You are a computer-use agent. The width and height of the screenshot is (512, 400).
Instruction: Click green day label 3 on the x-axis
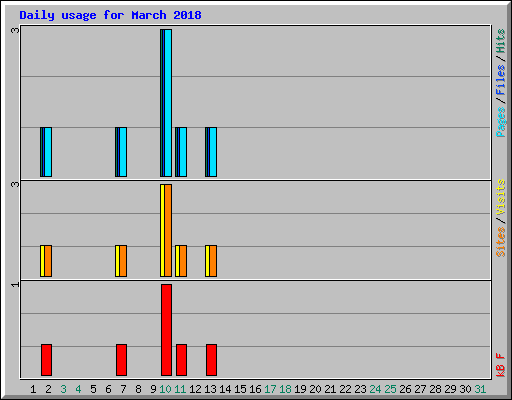[63, 389]
